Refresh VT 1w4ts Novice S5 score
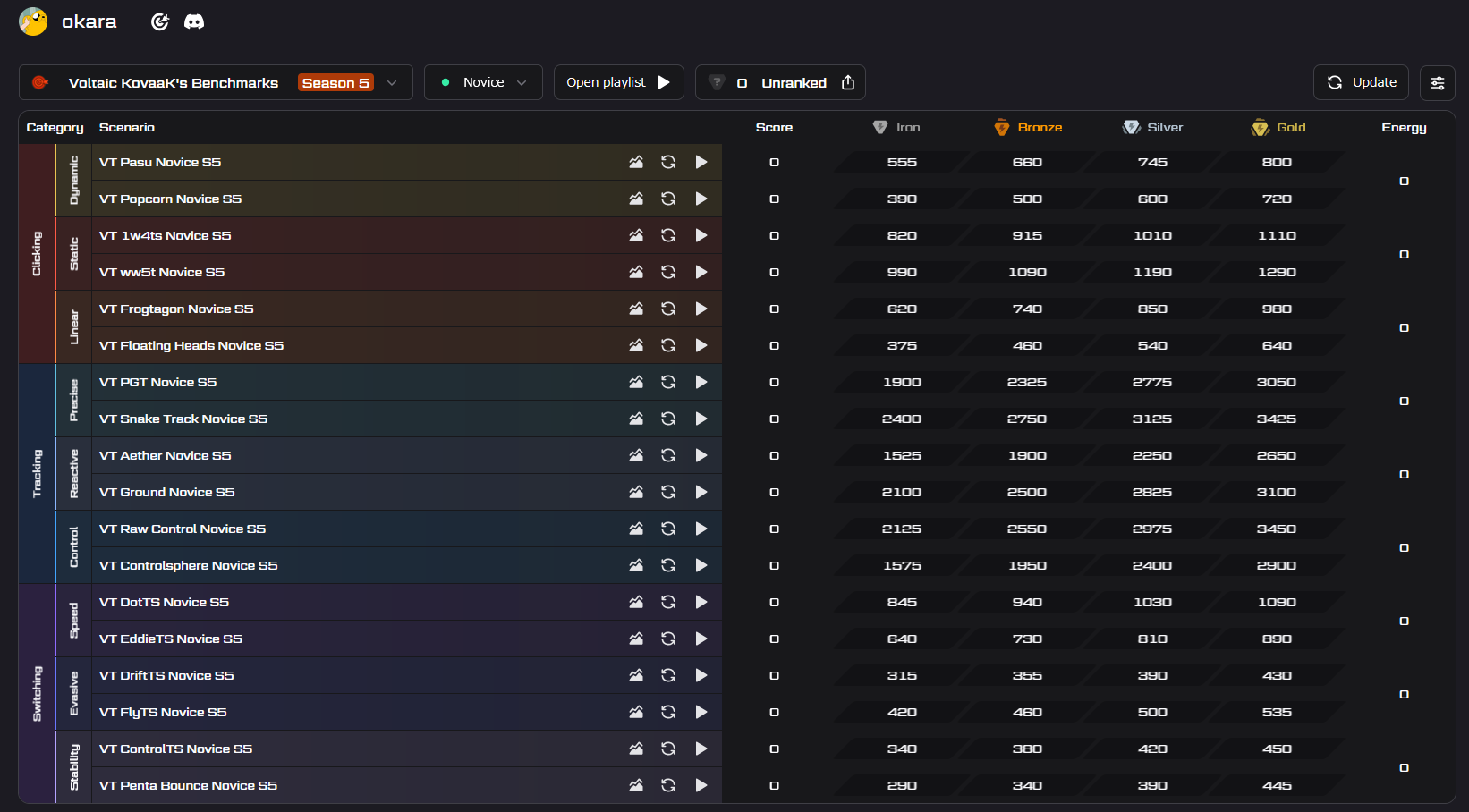 coord(668,235)
